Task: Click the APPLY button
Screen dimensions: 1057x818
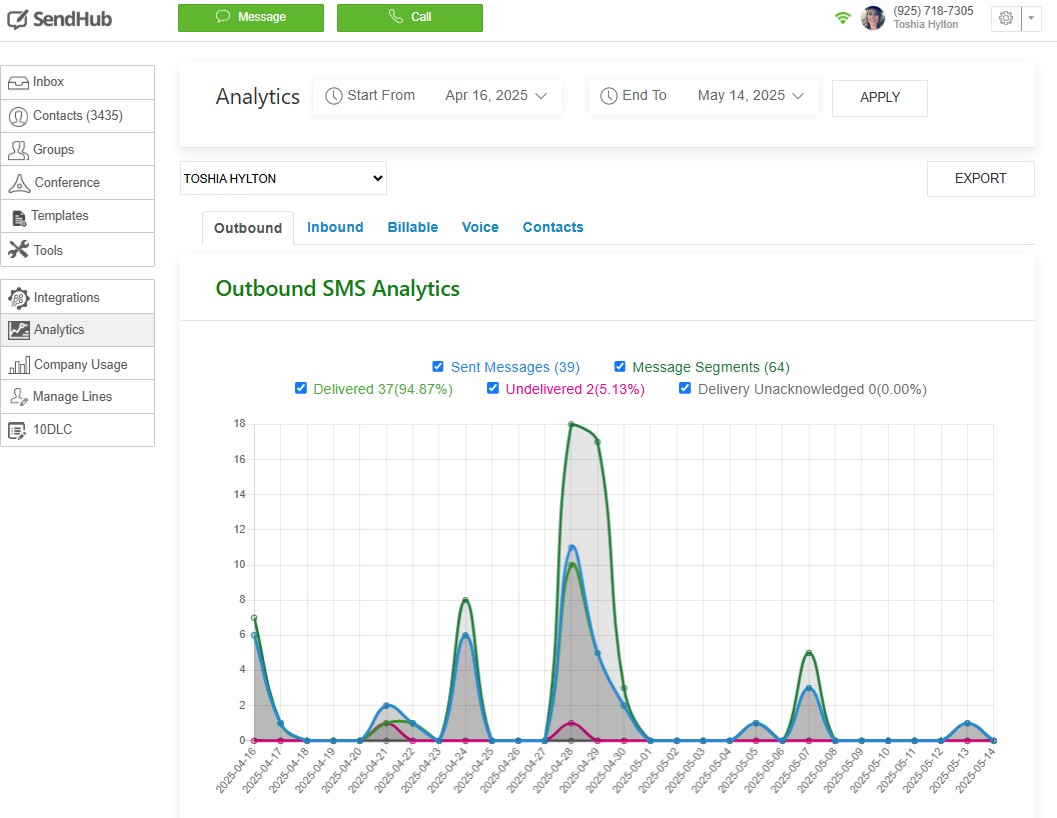Action: coord(880,98)
